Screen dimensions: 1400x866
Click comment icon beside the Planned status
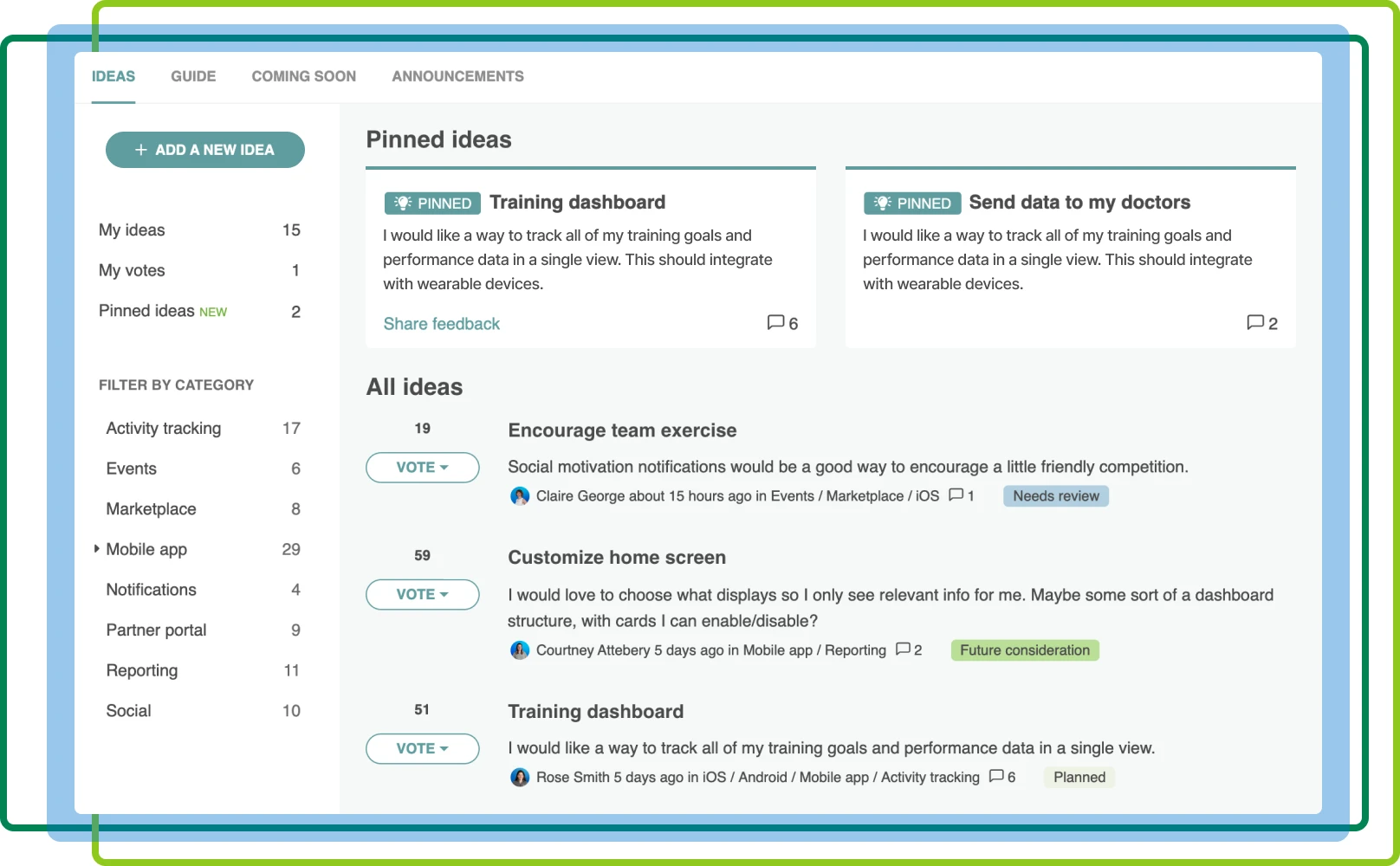coord(997,777)
